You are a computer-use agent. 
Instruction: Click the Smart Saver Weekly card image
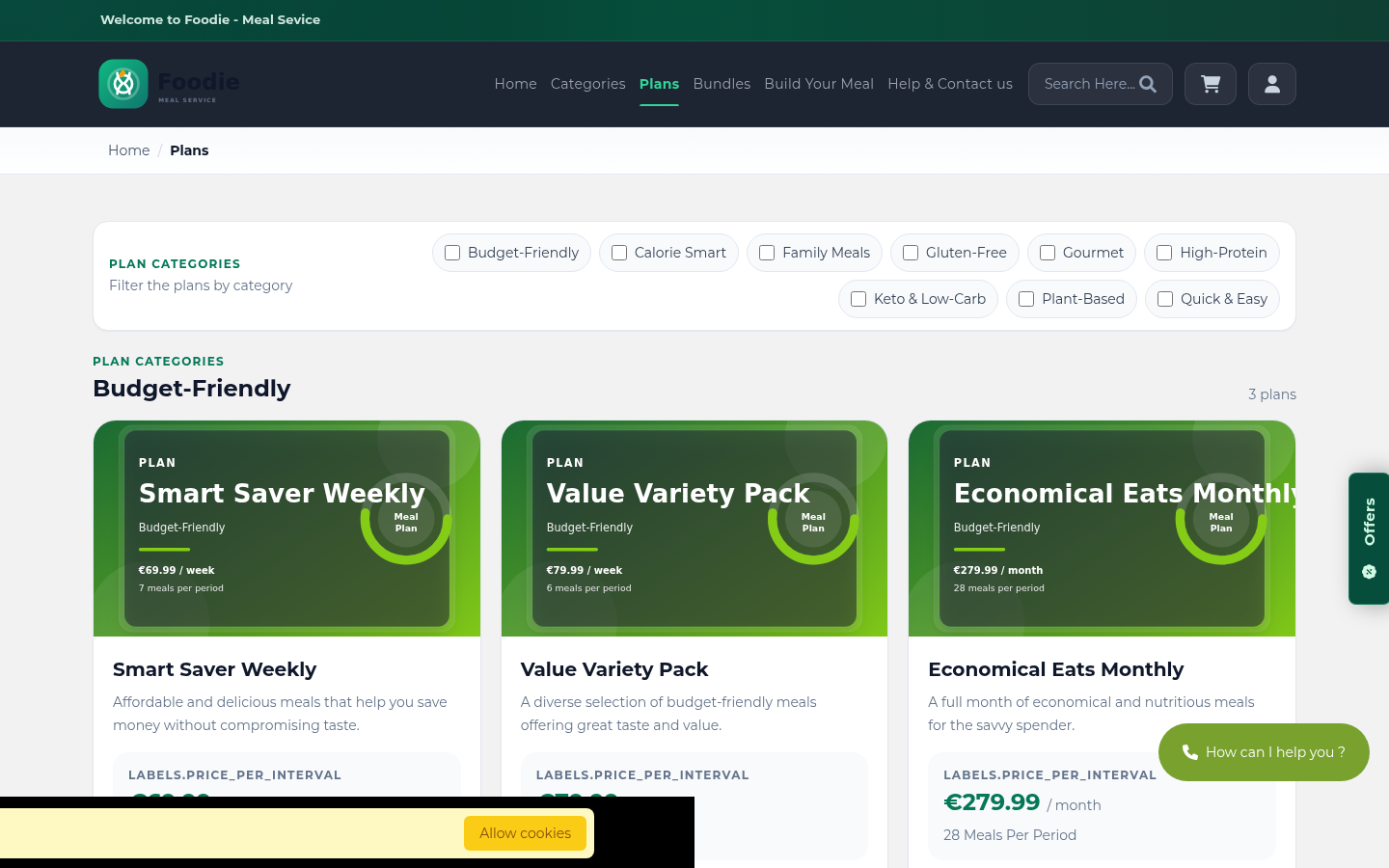tap(286, 529)
